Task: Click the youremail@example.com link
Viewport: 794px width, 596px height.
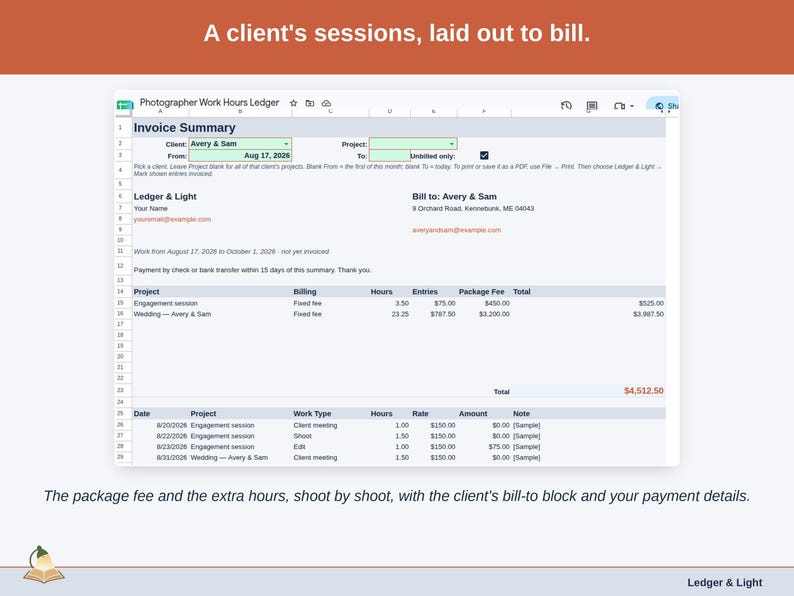Action: [x=172, y=219]
